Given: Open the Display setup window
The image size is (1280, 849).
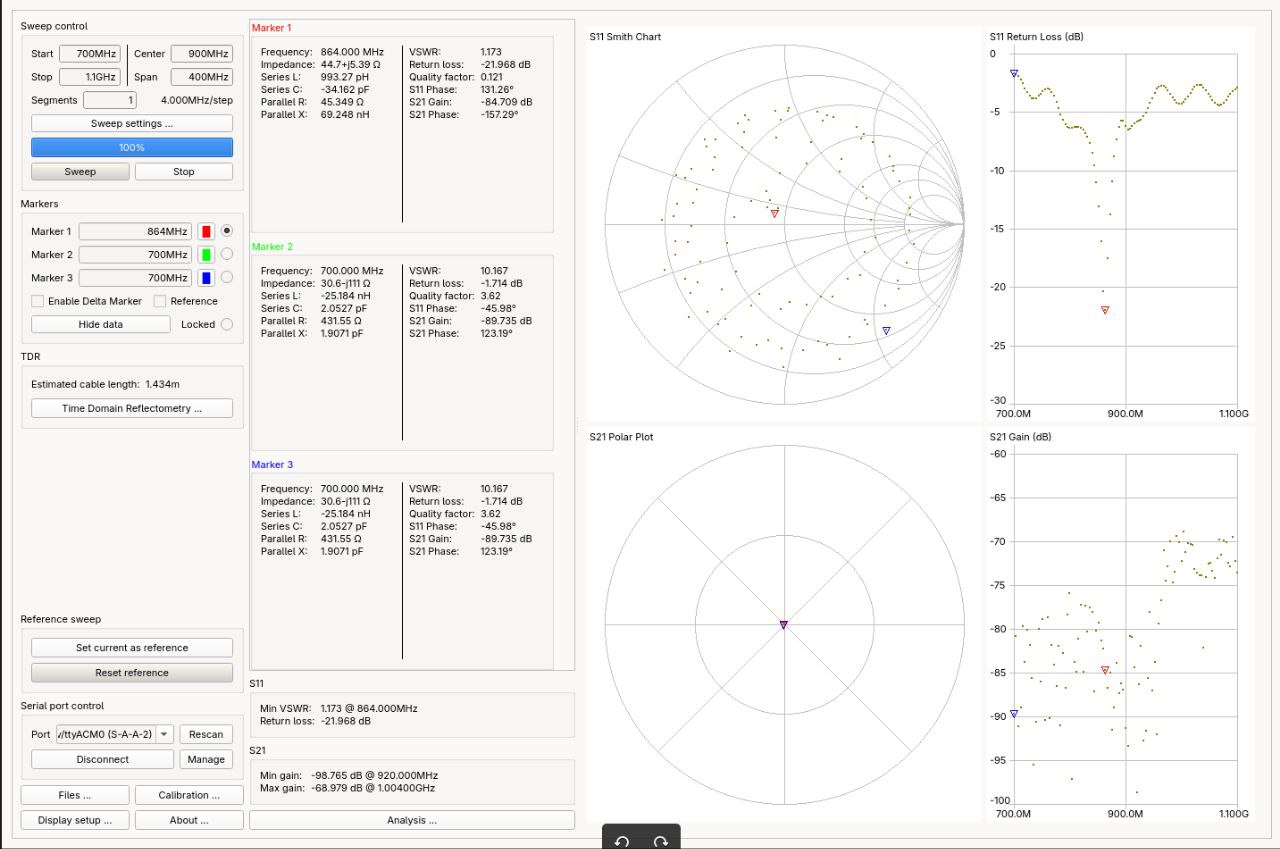Looking at the screenshot, I should (75, 820).
